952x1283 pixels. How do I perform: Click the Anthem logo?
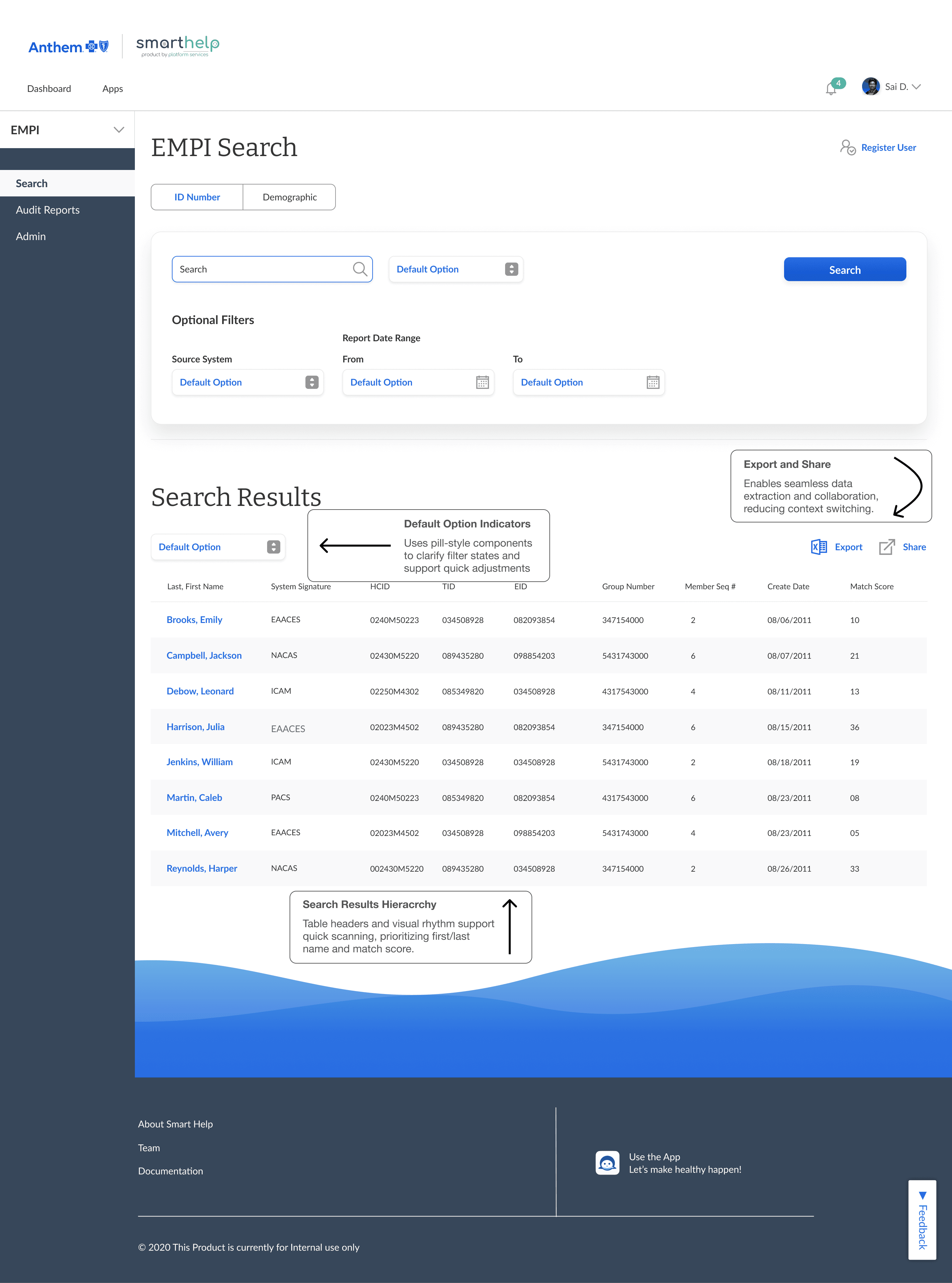[68, 46]
